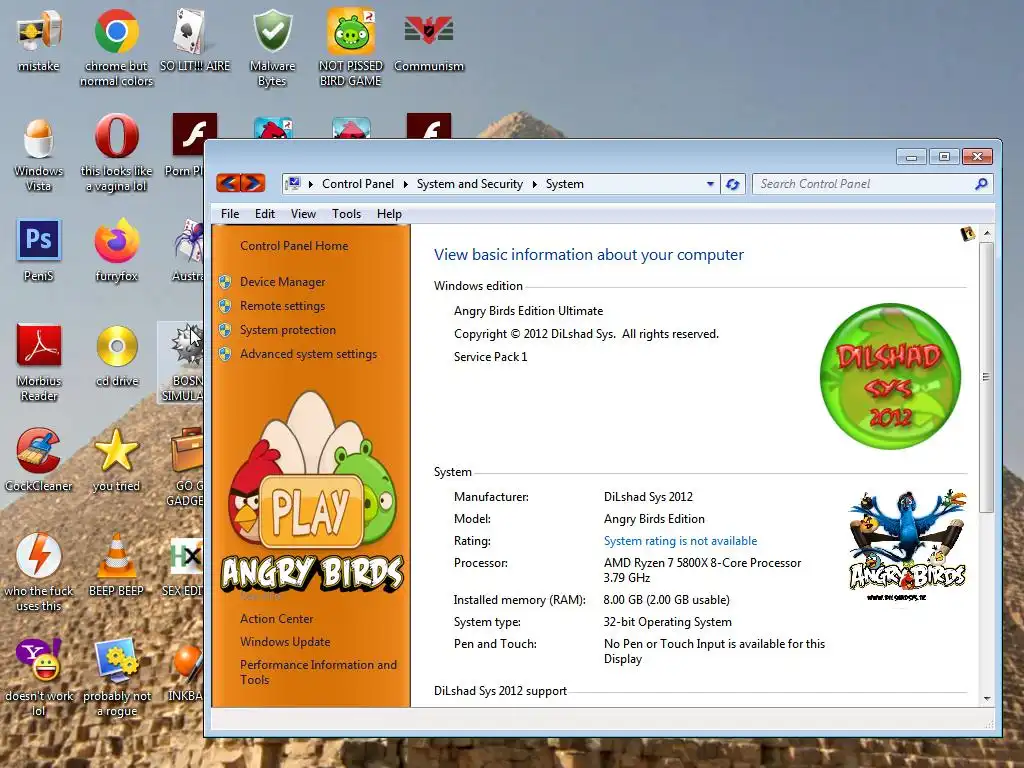Open System protection link
Image resolution: width=1024 pixels, height=768 pixels.
pyautogui.click(x=288, y=330)
